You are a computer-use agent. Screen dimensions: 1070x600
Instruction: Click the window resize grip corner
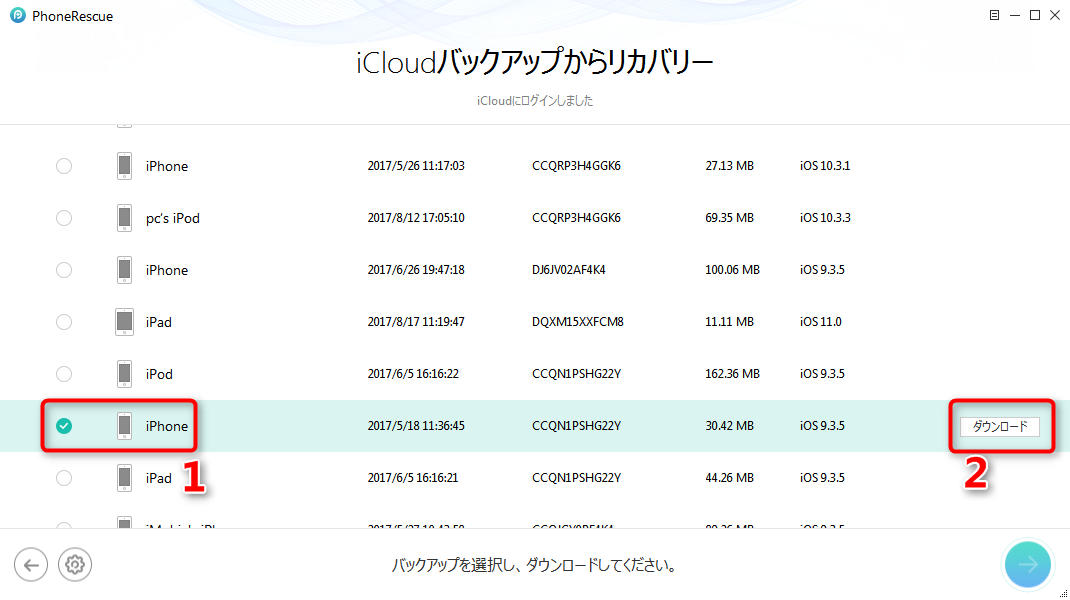pos(1064,593)
